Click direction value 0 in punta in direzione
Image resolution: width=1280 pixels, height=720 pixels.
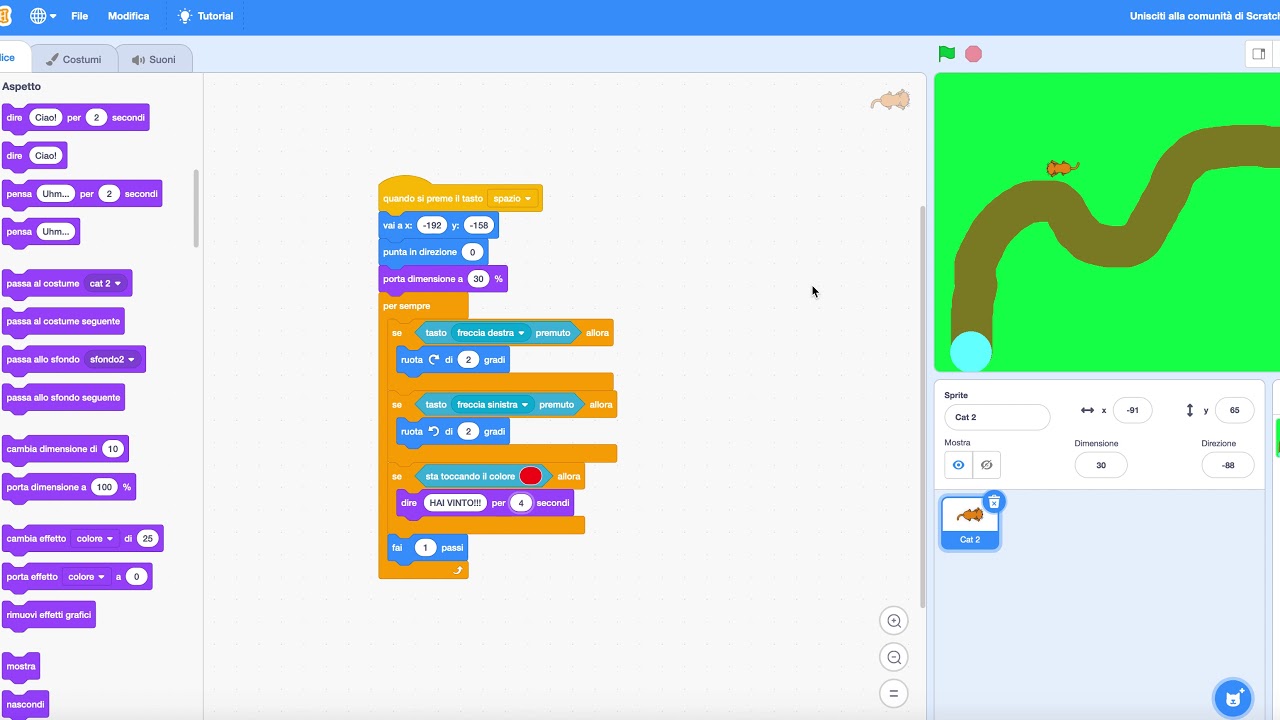click(472, 252)
